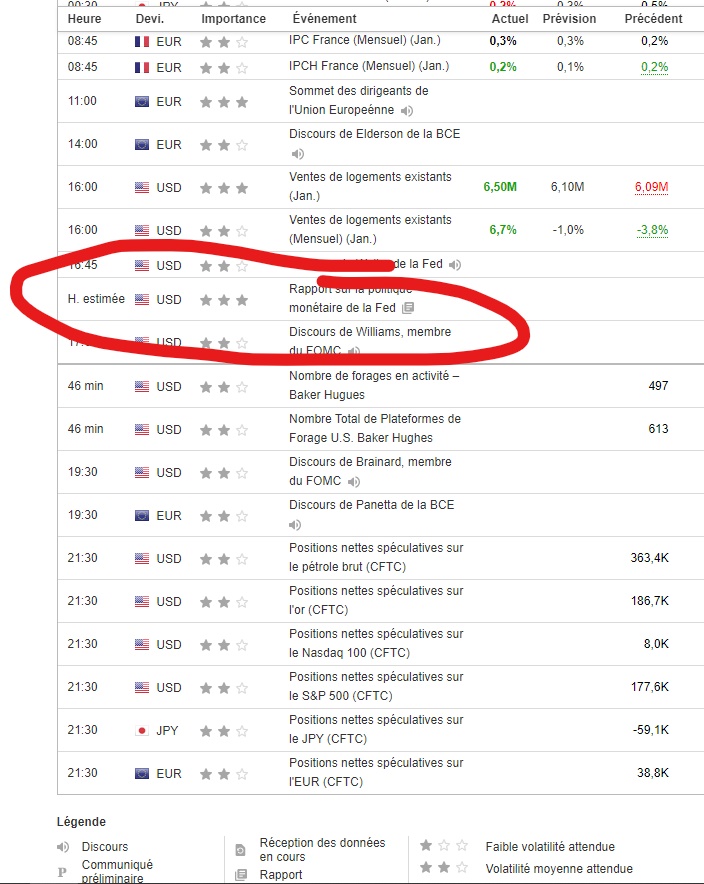Open IPCH France (Mensuel) event
Viewport: 704px width, 884px height.
pyautogui.click(x=369, y=66)
